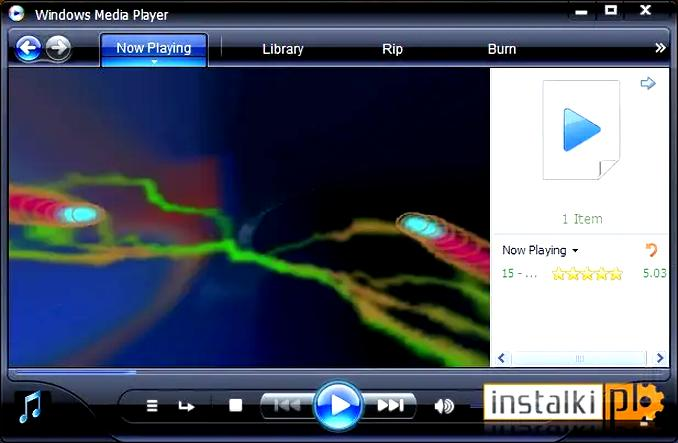The width and height of the screenshot is (678, 443).
Task: Click the blue arrow in the list pane
Action: click(x=648, y=83)
